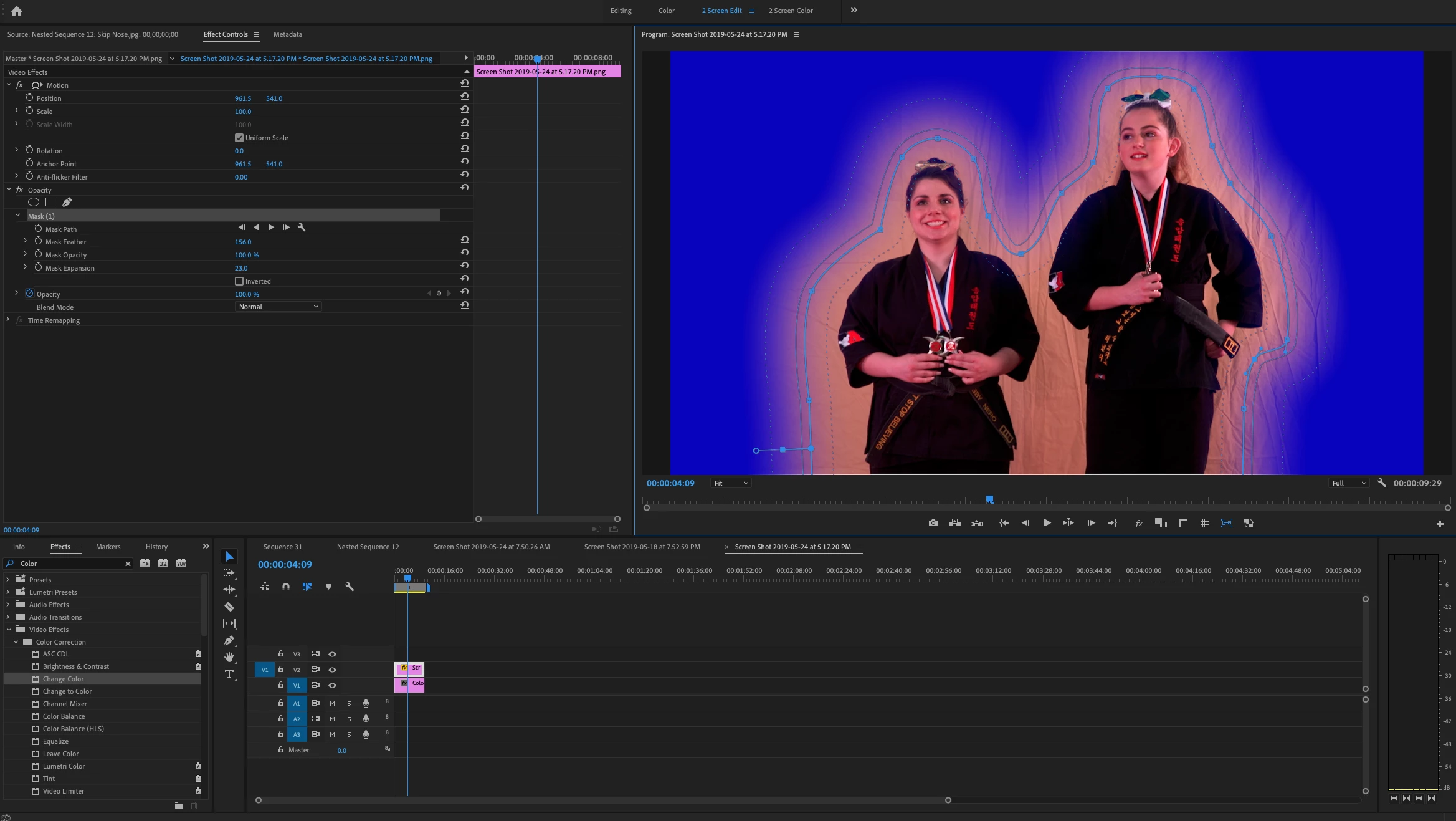
Task: Select the Change to Color effect
Action: (x=67, y=691)
